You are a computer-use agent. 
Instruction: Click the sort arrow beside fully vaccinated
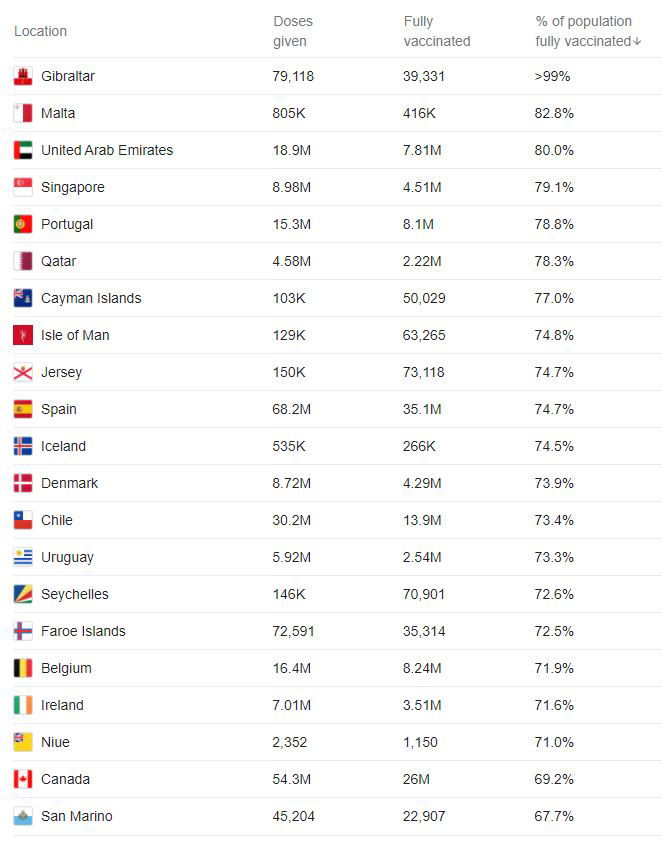tap(637, 42)
